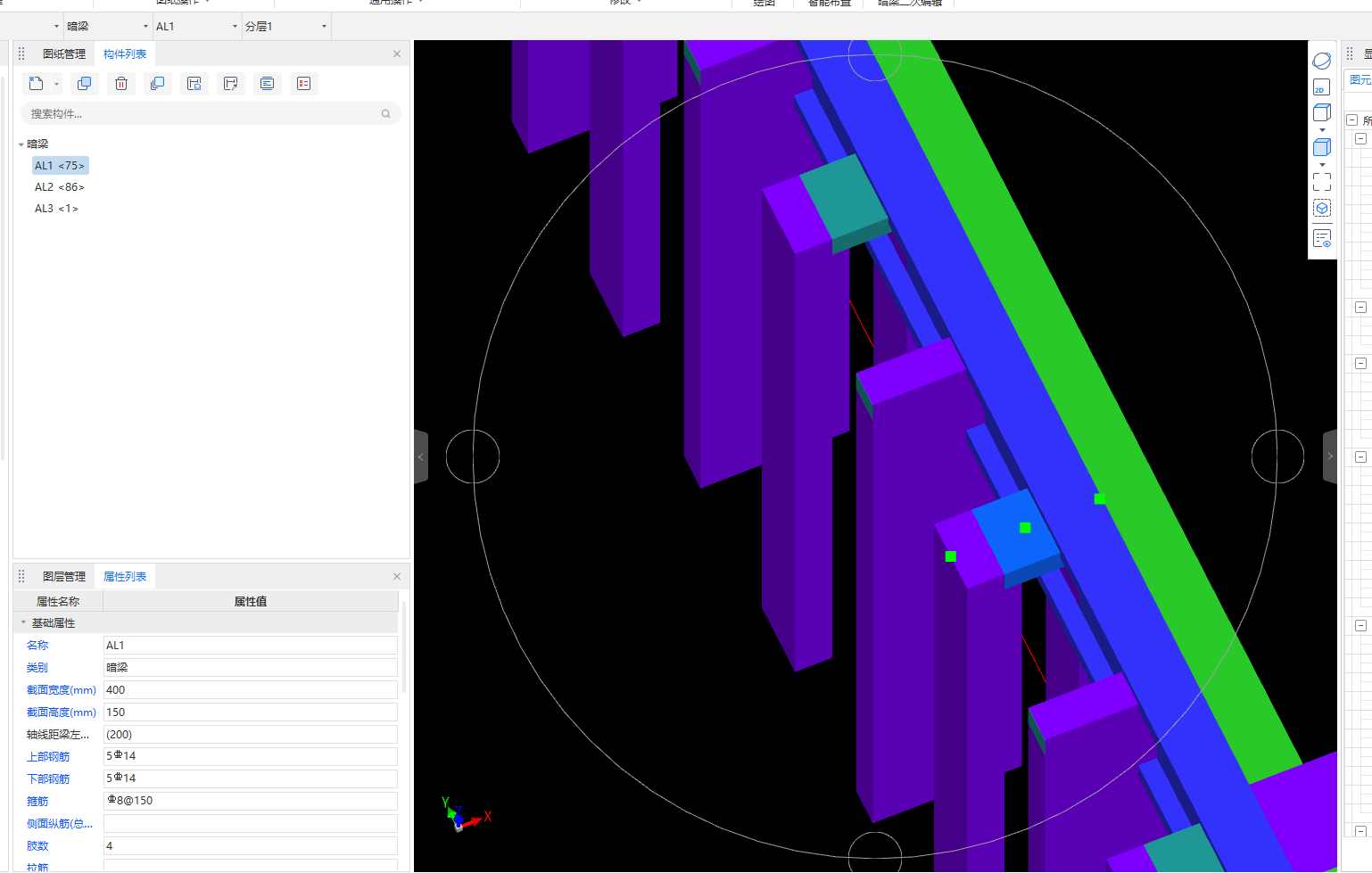1372x873 pixels.
Task: Edit the 胶数 value 4
Action: [x=251, y=846]
